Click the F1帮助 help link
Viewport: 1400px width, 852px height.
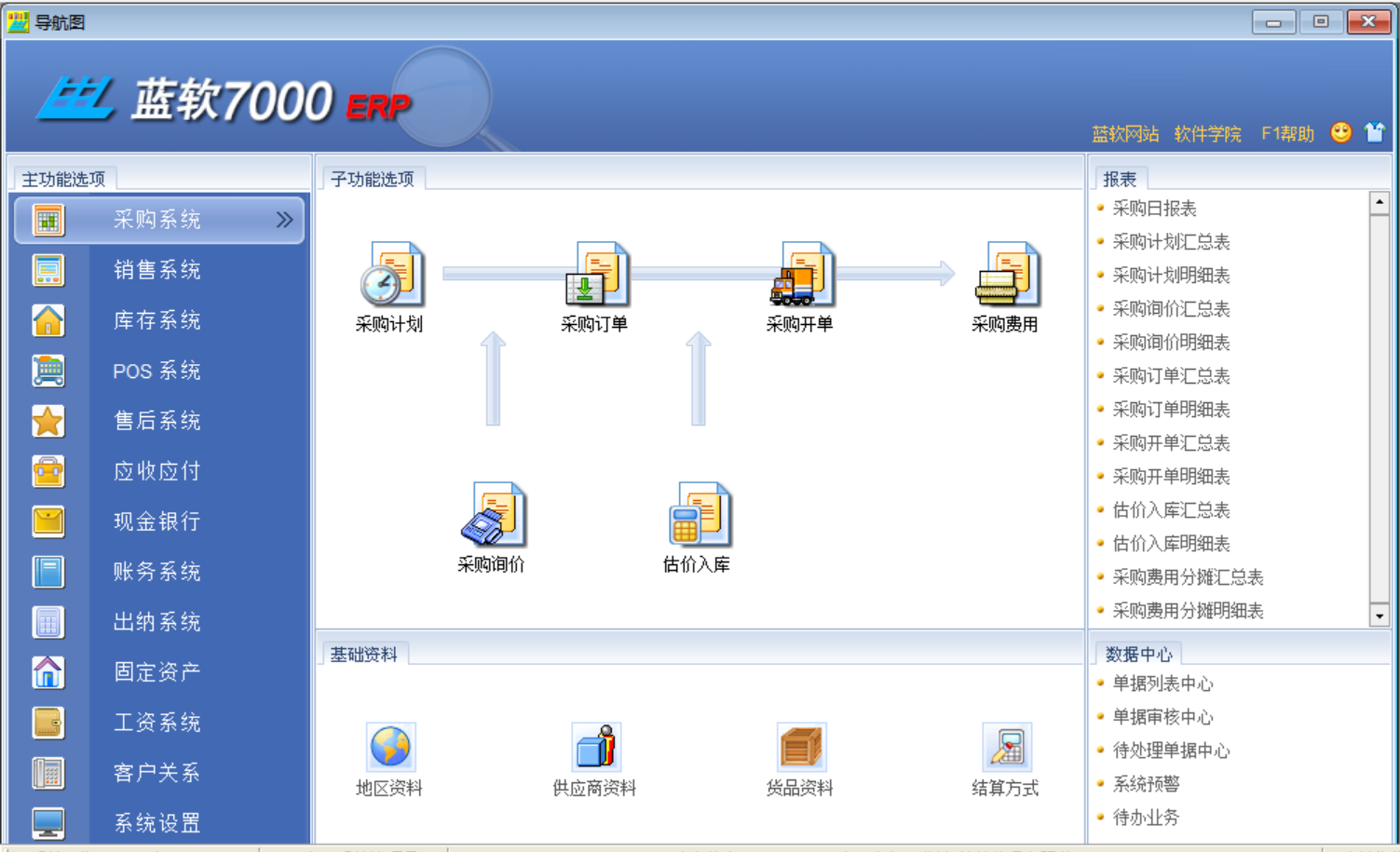(1287, 134)
